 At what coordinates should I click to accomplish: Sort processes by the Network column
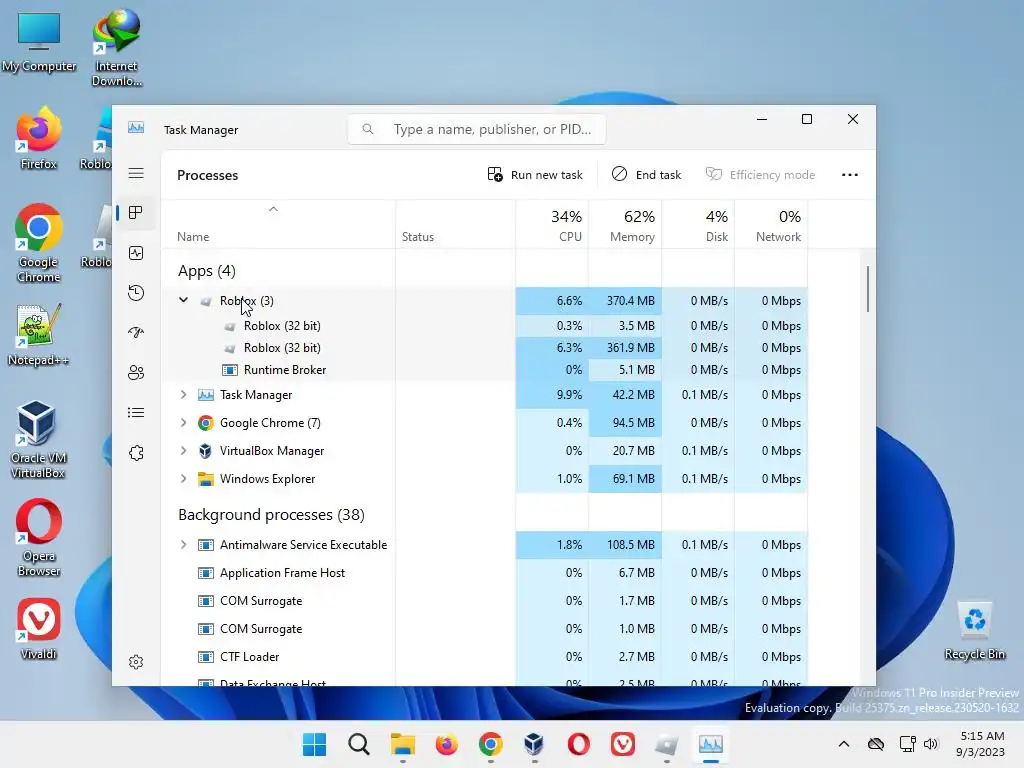pos(771,225)
